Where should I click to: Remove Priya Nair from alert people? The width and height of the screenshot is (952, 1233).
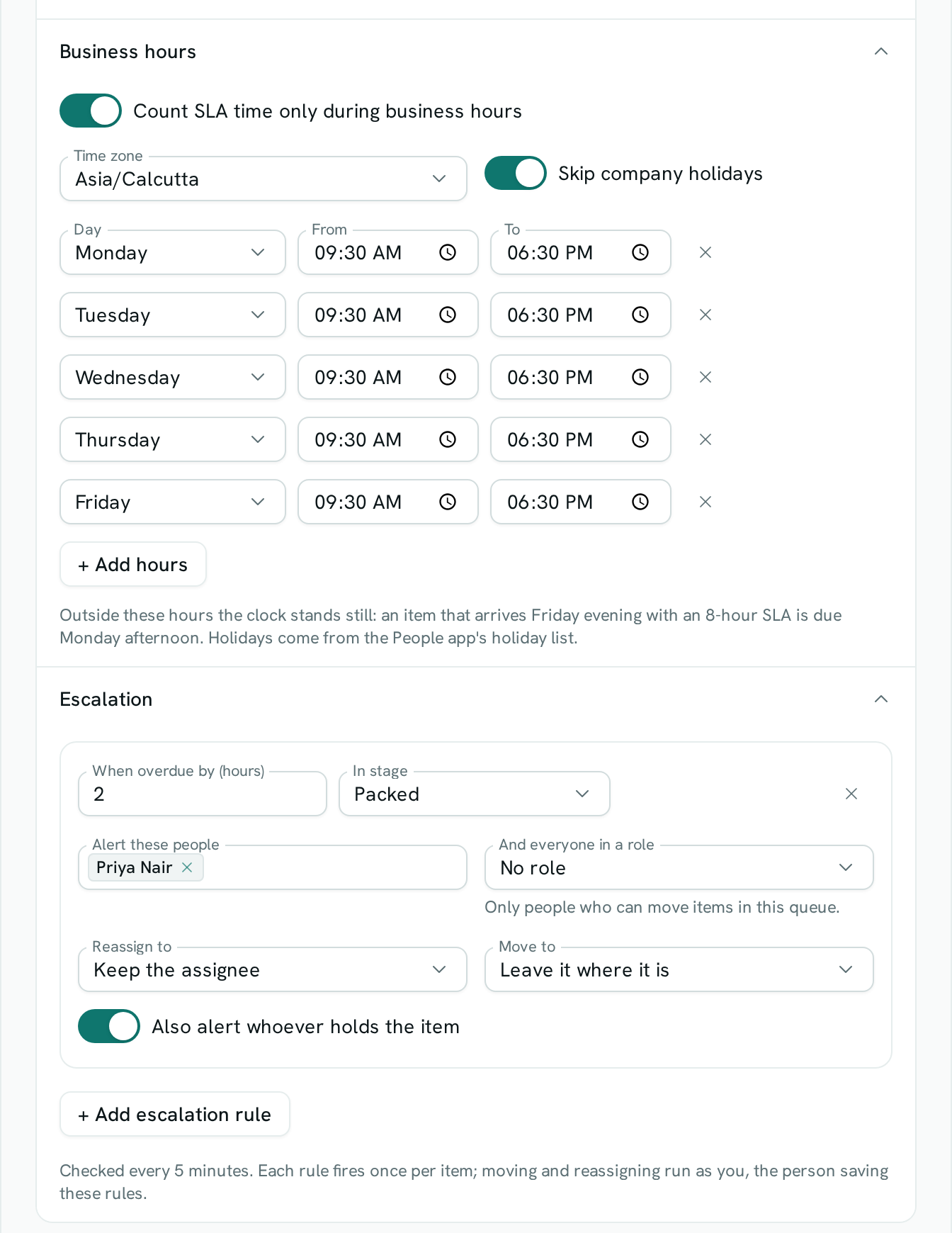(187, 867)
